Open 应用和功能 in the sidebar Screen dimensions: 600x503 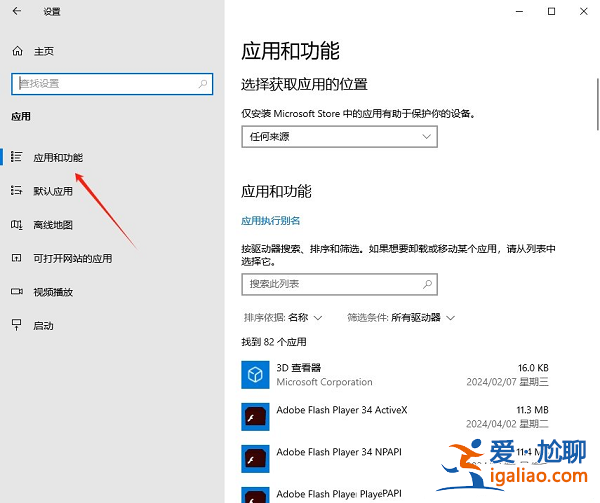point(58,157)
